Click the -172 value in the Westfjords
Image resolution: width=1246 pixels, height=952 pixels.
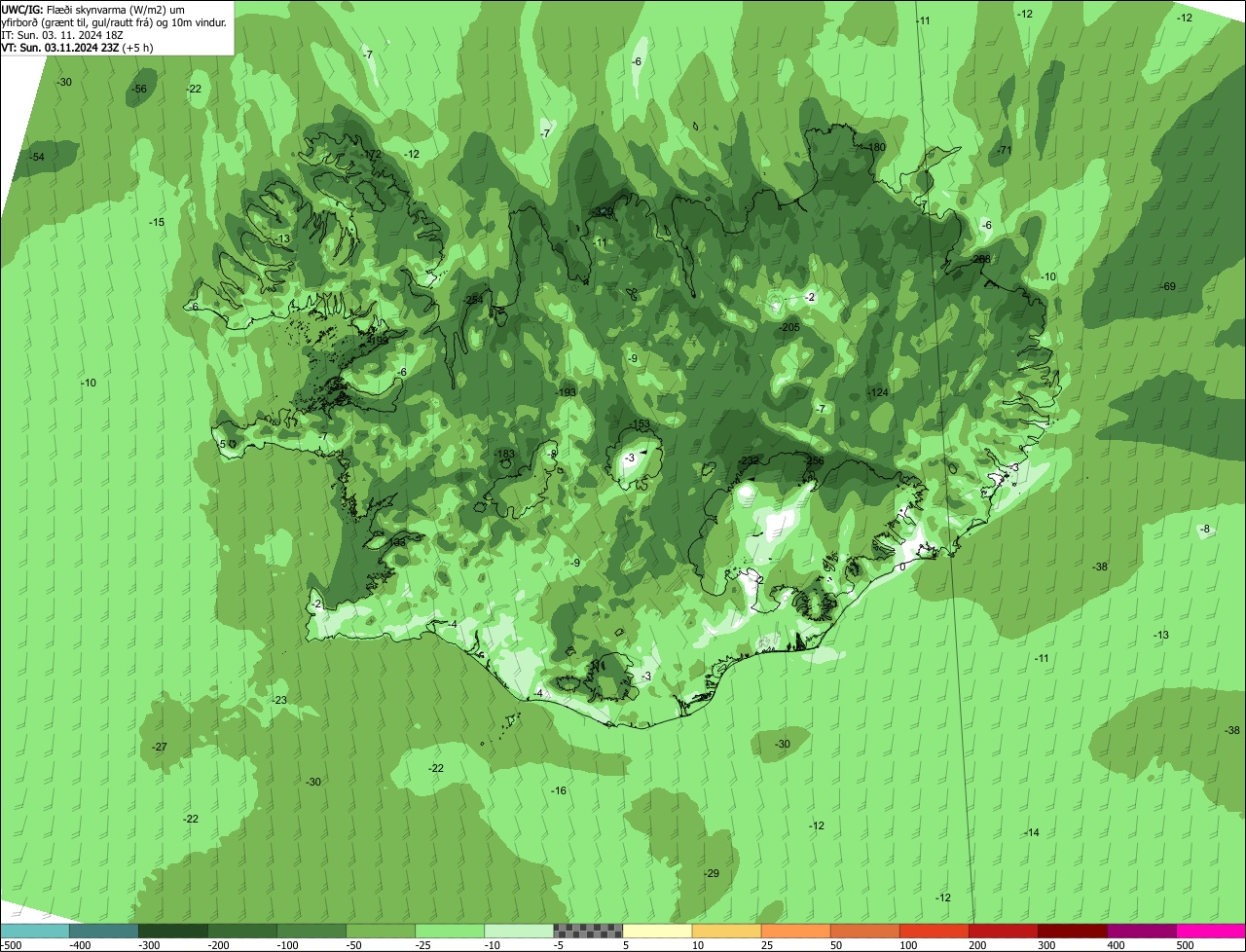pos(372,154)
